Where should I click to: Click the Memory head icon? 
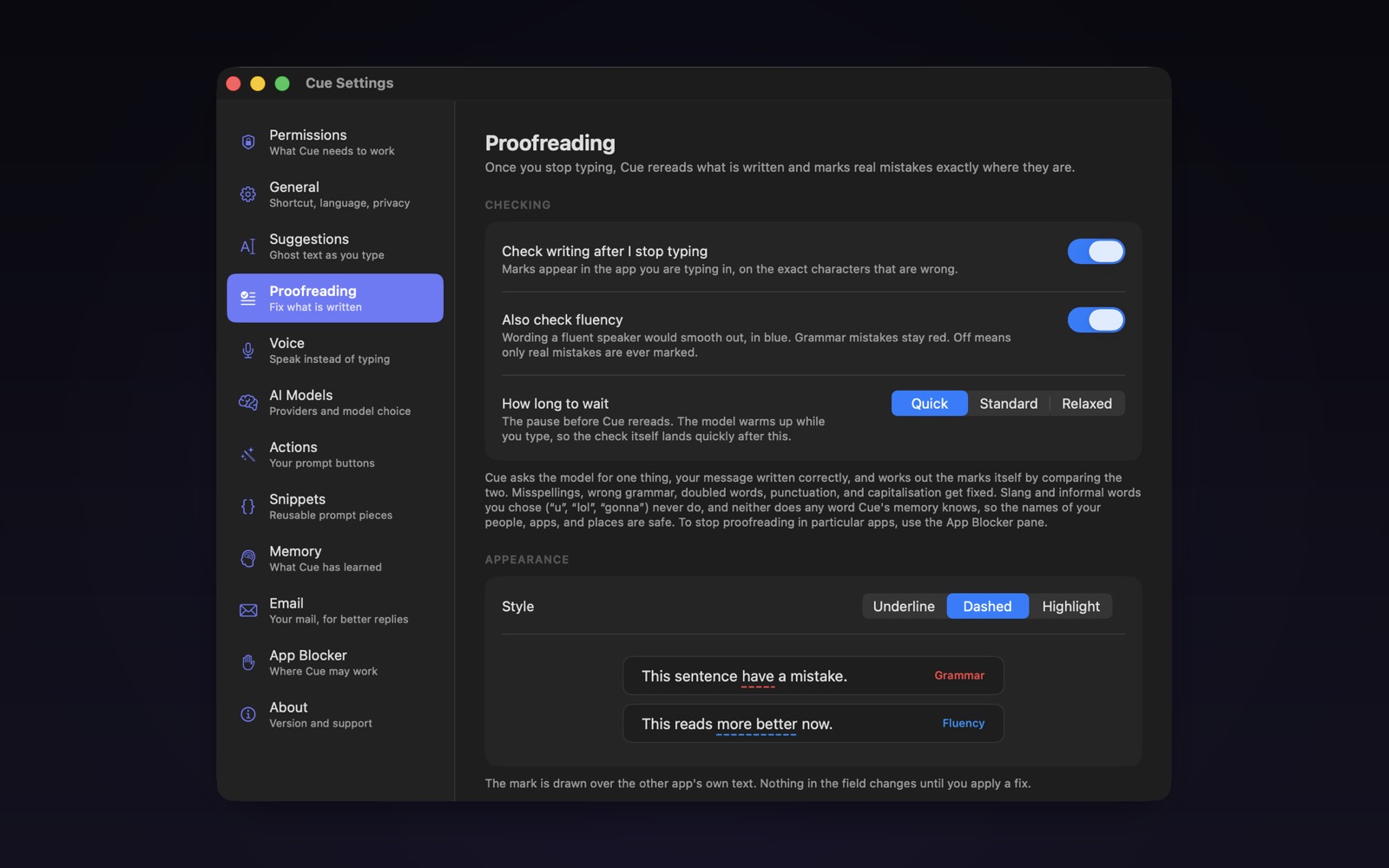click(248, 558)
